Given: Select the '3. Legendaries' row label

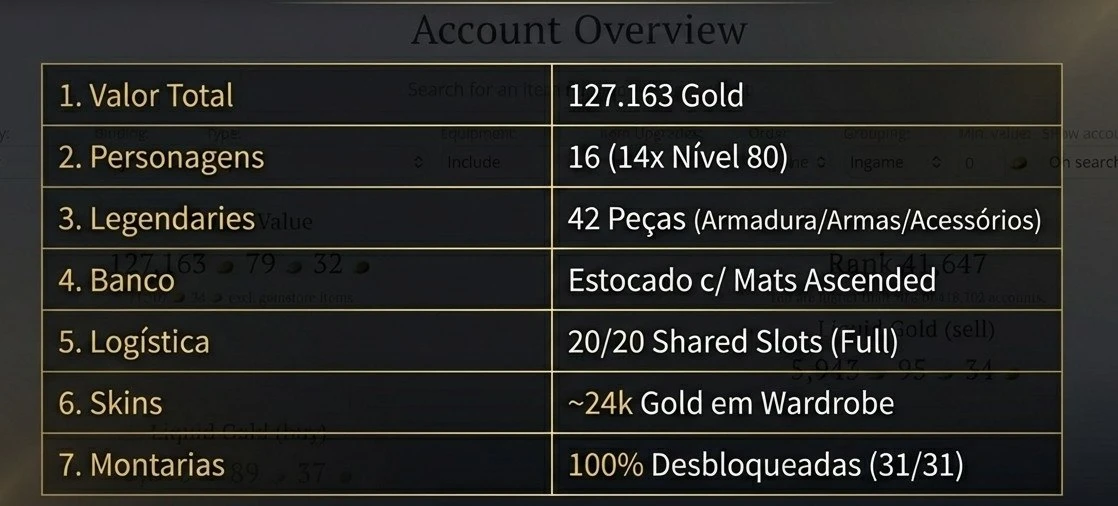Looking at the screenshot, I should (x=156, y=219).
